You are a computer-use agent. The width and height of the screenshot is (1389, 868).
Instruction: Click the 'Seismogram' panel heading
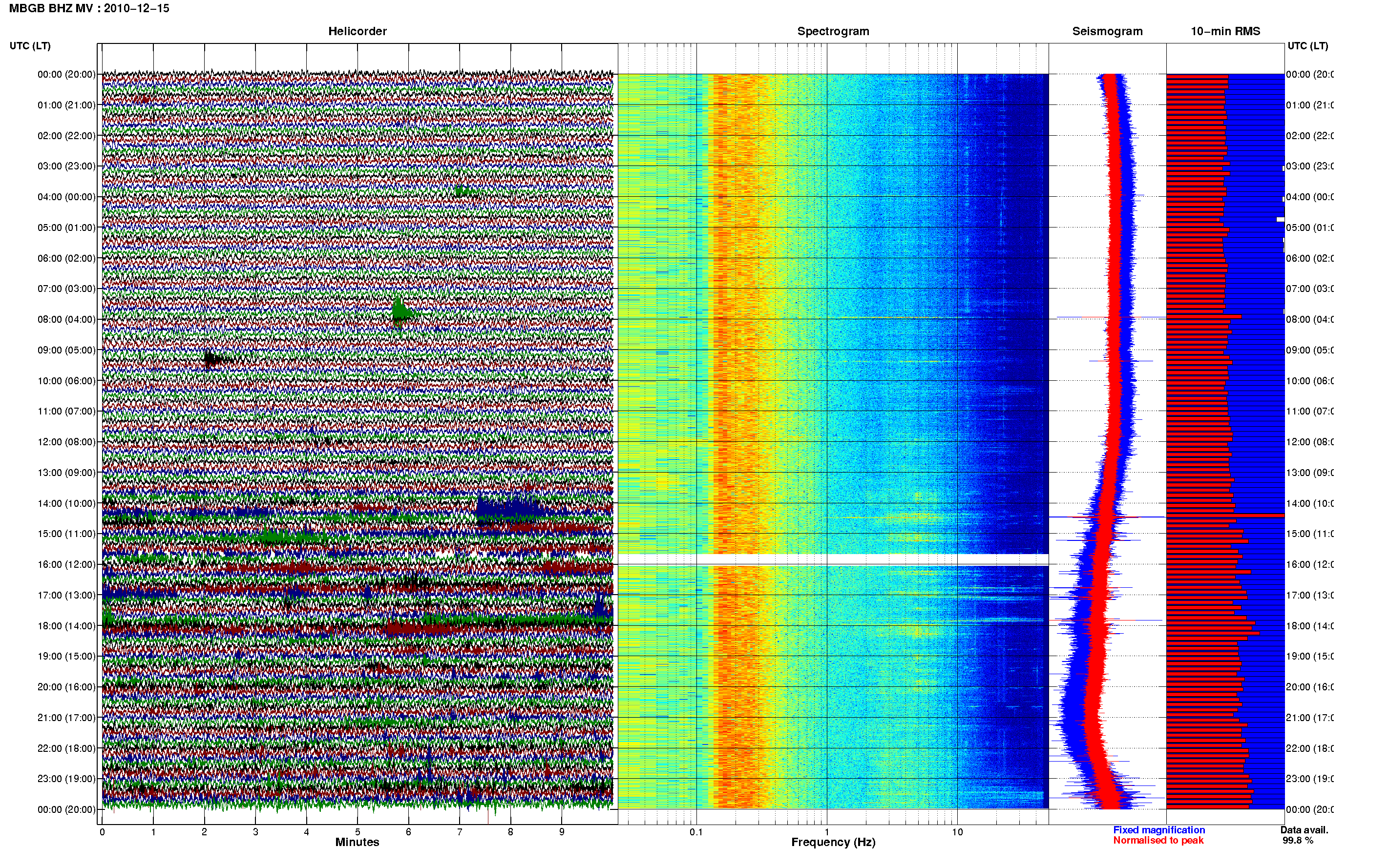(1107, 32)
